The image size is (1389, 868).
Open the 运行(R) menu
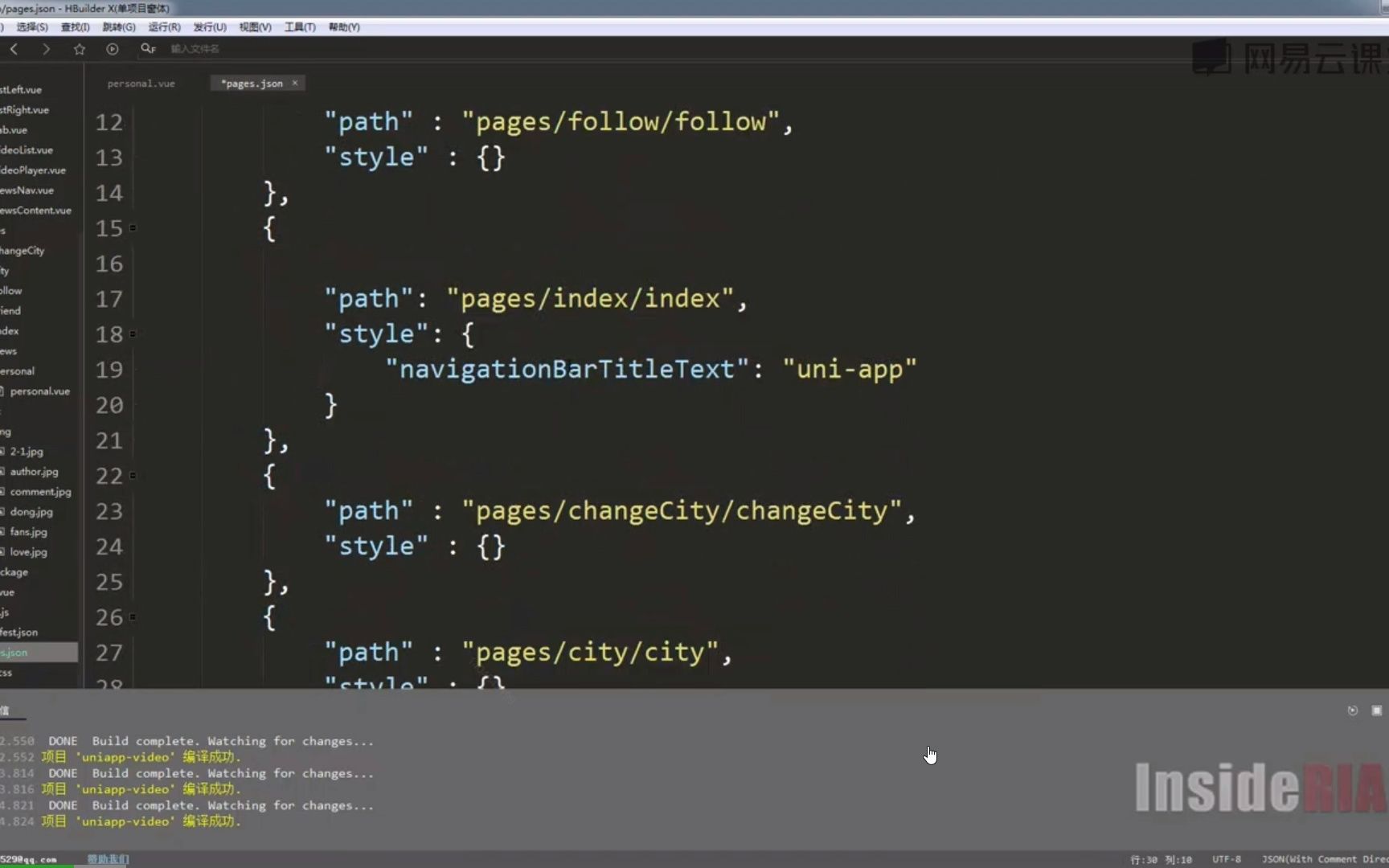(164, 27)
